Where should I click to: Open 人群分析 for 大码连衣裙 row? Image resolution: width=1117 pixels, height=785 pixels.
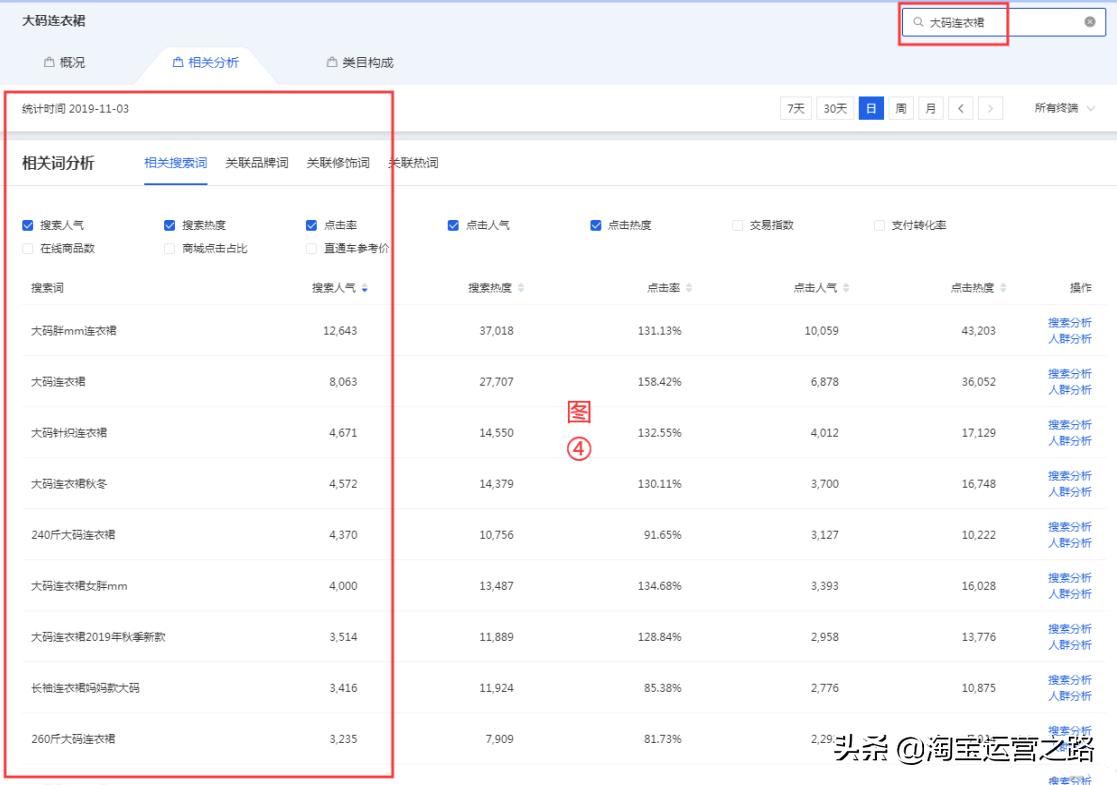tap(1071, 388)
